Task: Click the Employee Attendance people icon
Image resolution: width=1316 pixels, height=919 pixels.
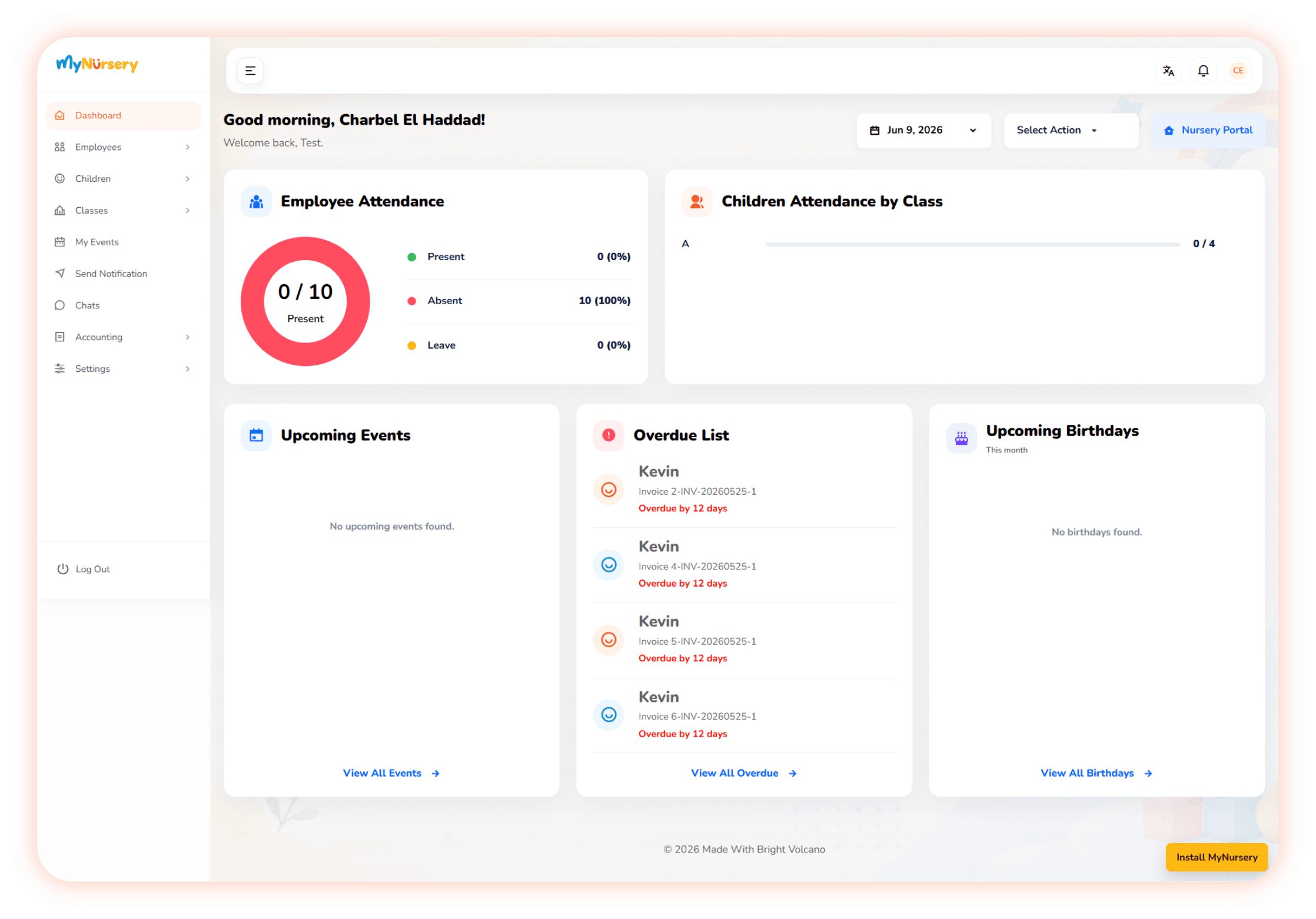Action: click(256, 202)
